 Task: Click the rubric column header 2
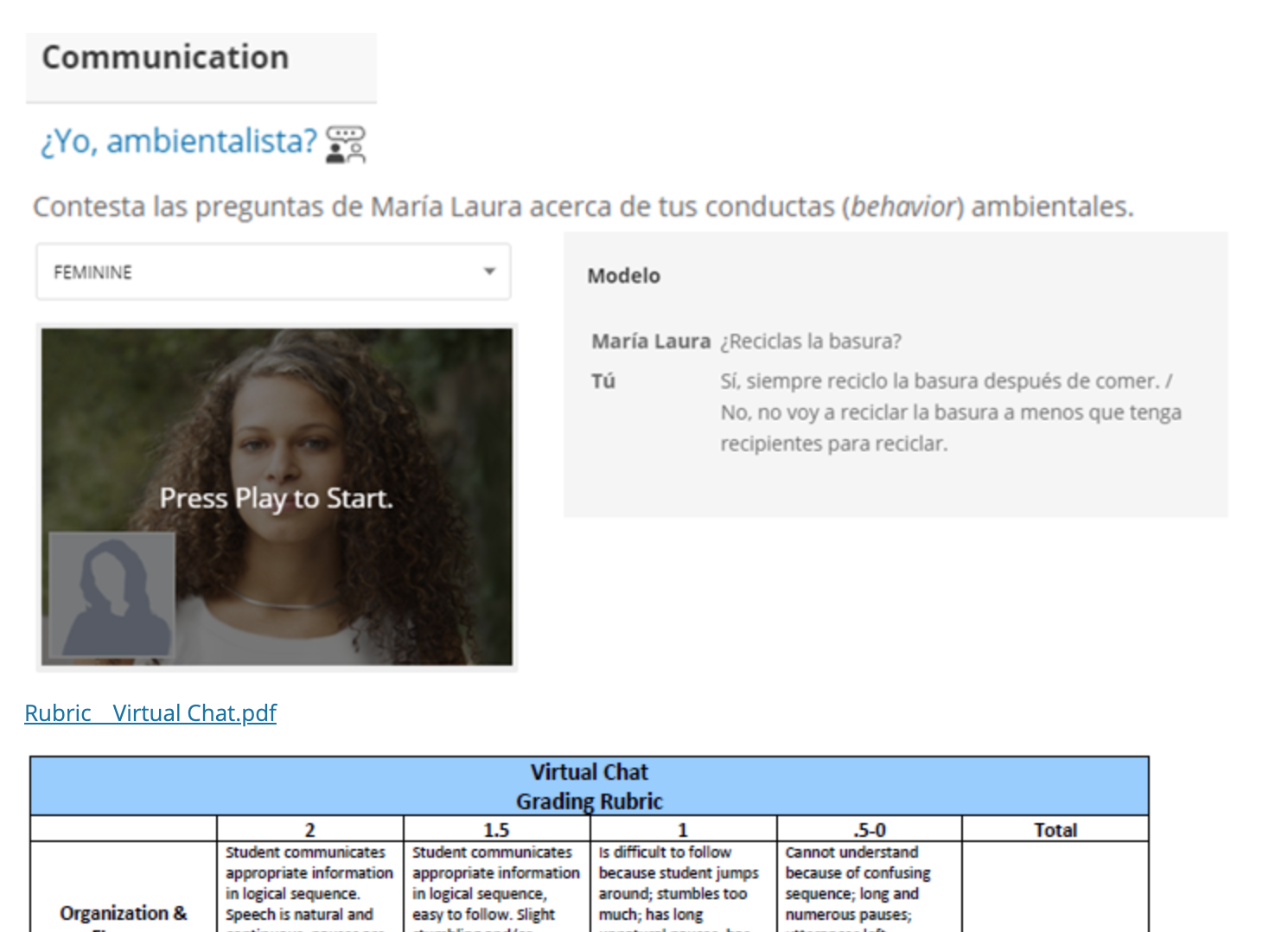pyautogui.click(x=309, y=830)
